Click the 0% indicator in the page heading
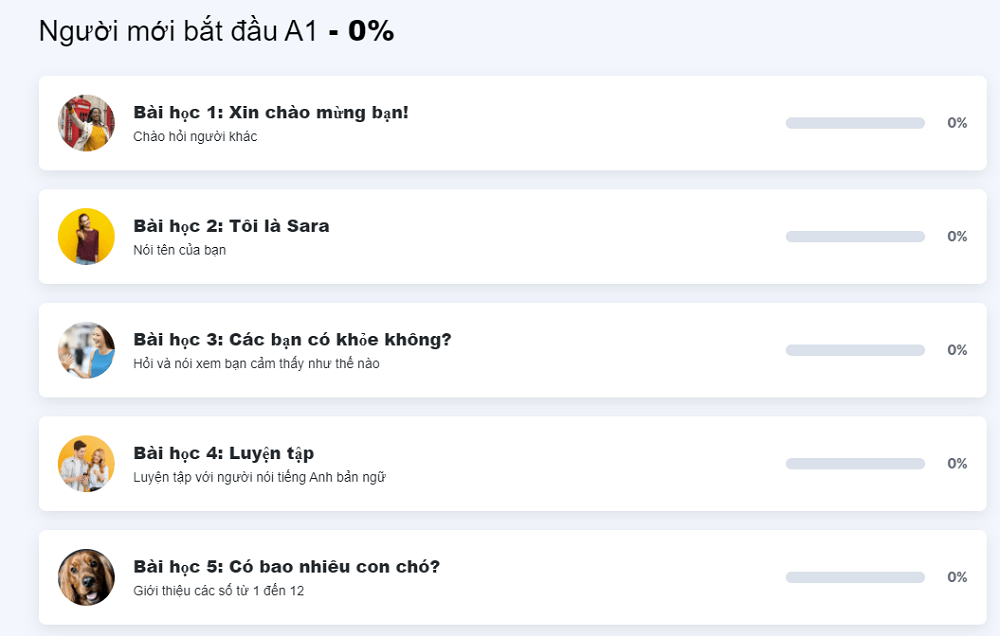The image size is (1000, 636). 371,30
